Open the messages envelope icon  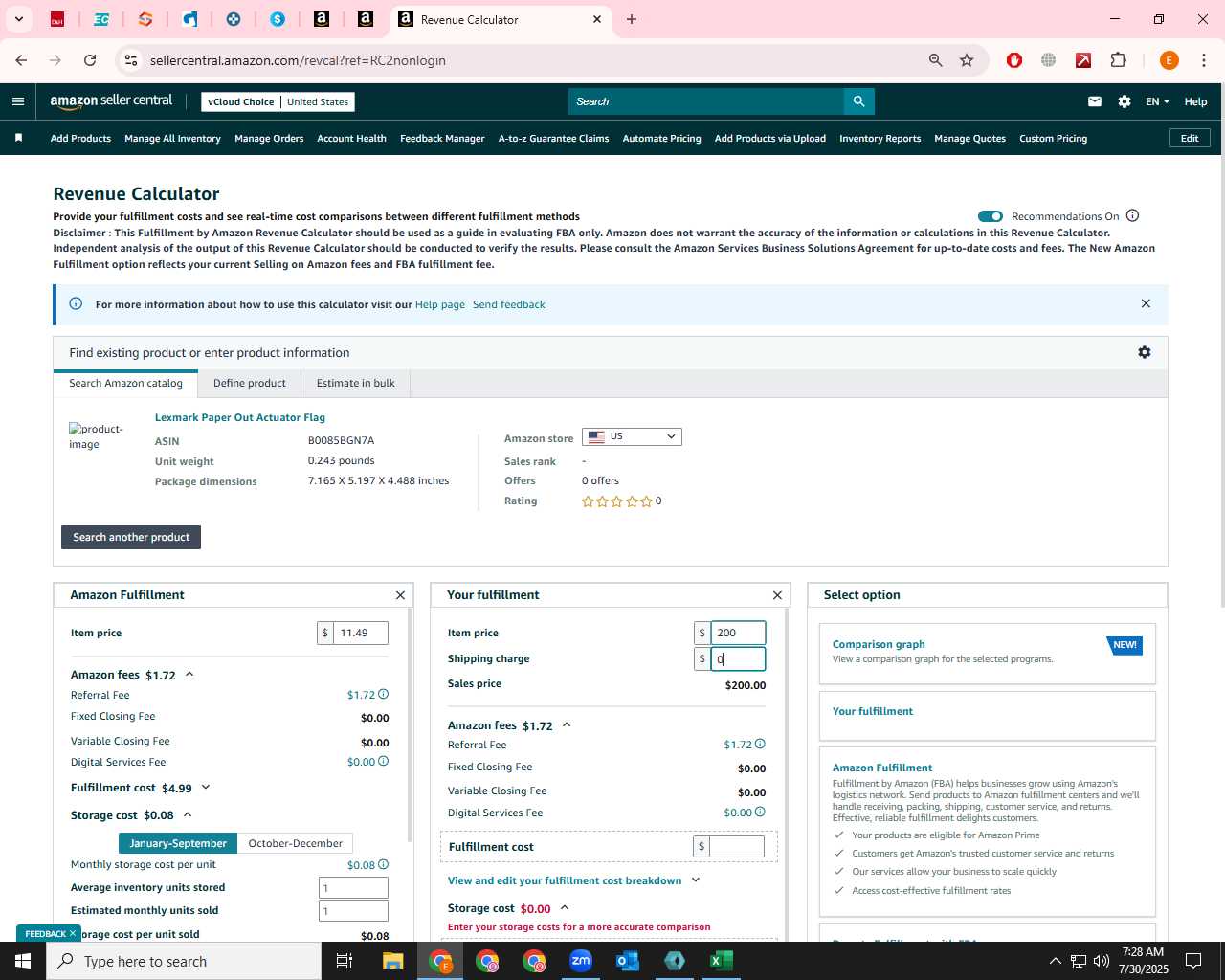coord(1095,101)
